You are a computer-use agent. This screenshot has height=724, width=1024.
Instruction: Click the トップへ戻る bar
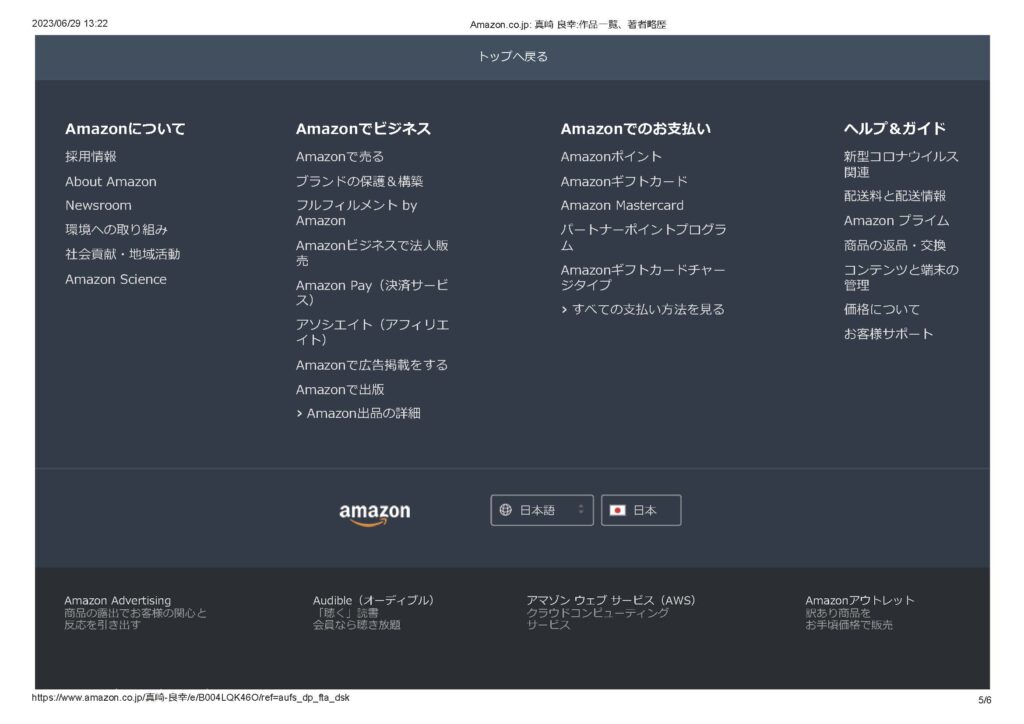coord(512,57)
